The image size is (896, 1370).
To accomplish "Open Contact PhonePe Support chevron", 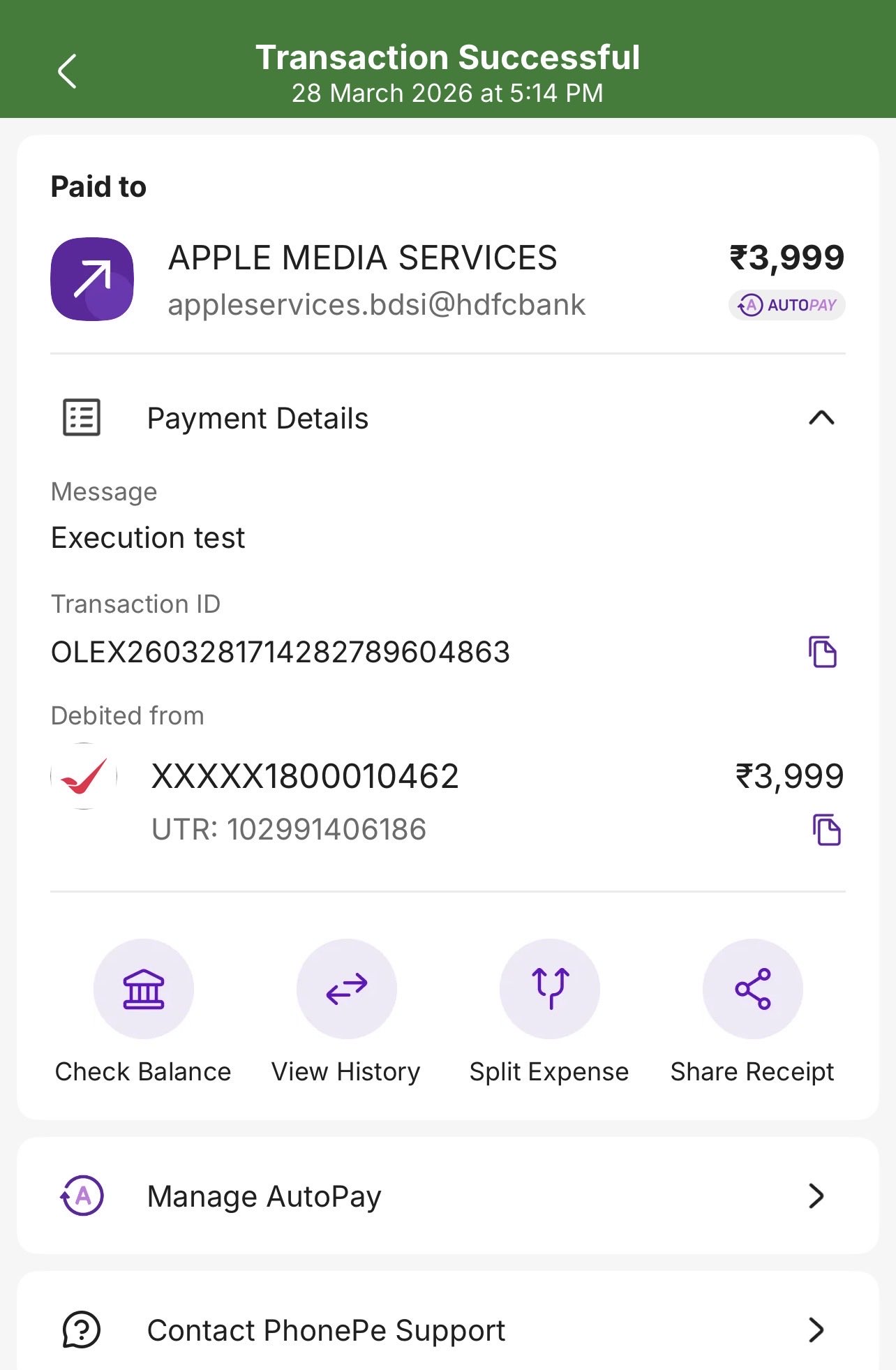I will 816,1330.
